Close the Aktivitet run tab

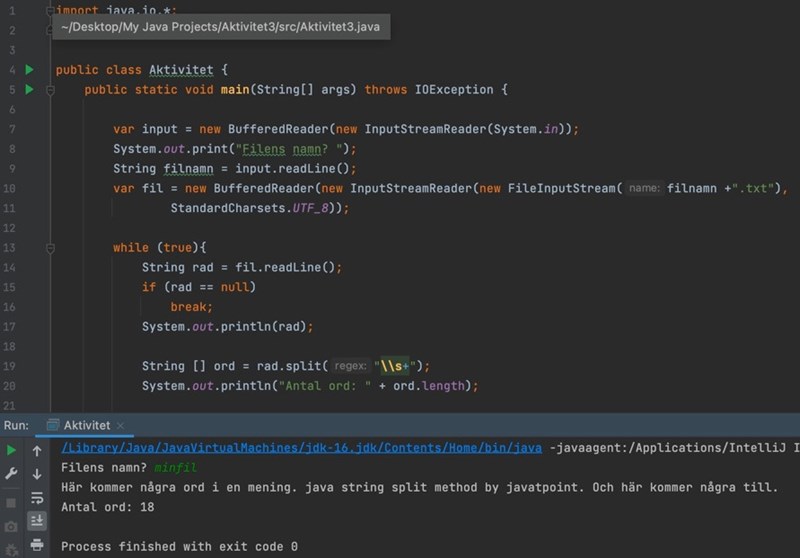click(x=121, y=426)
